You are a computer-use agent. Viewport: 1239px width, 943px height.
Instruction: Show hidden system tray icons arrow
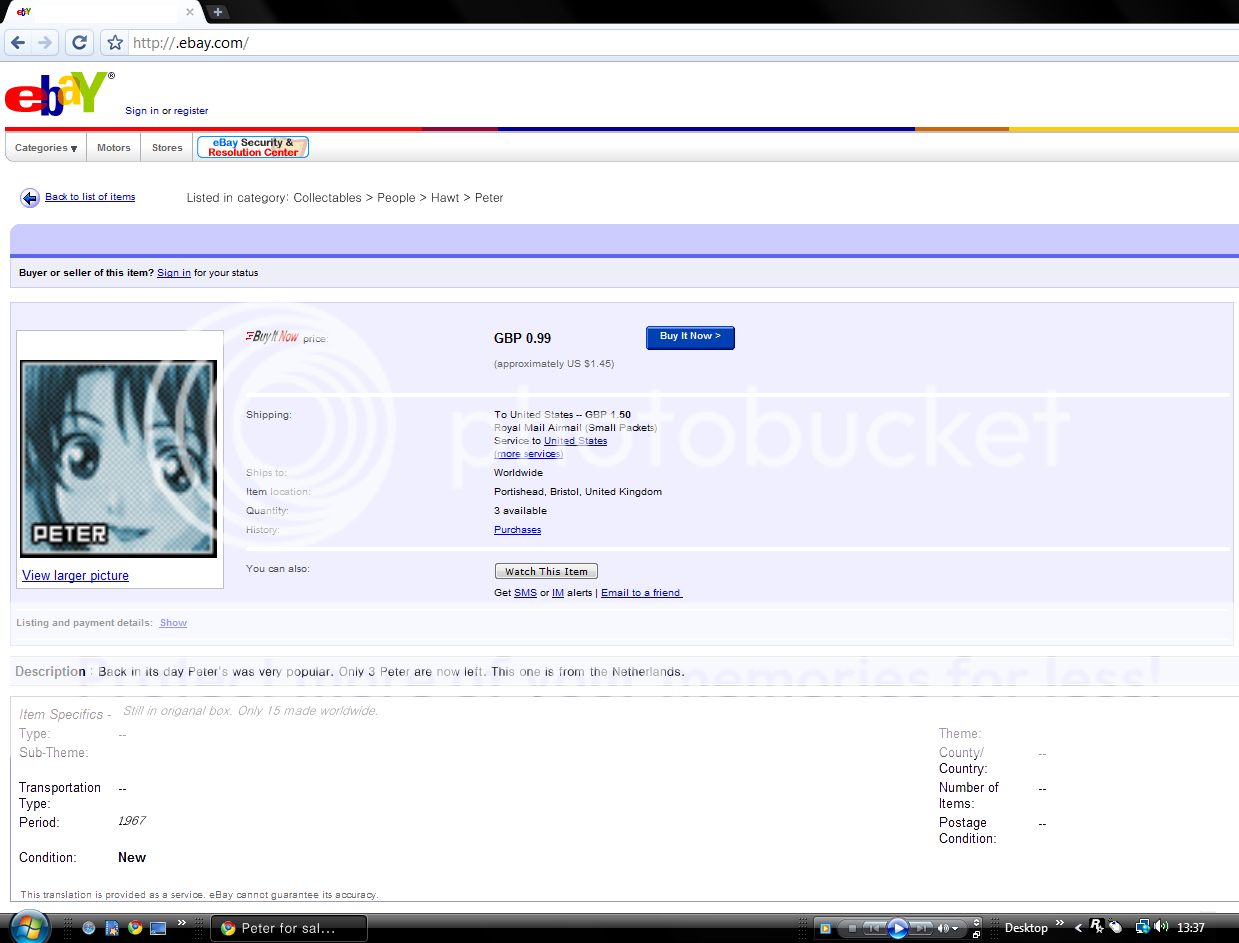coord(1078,928)
